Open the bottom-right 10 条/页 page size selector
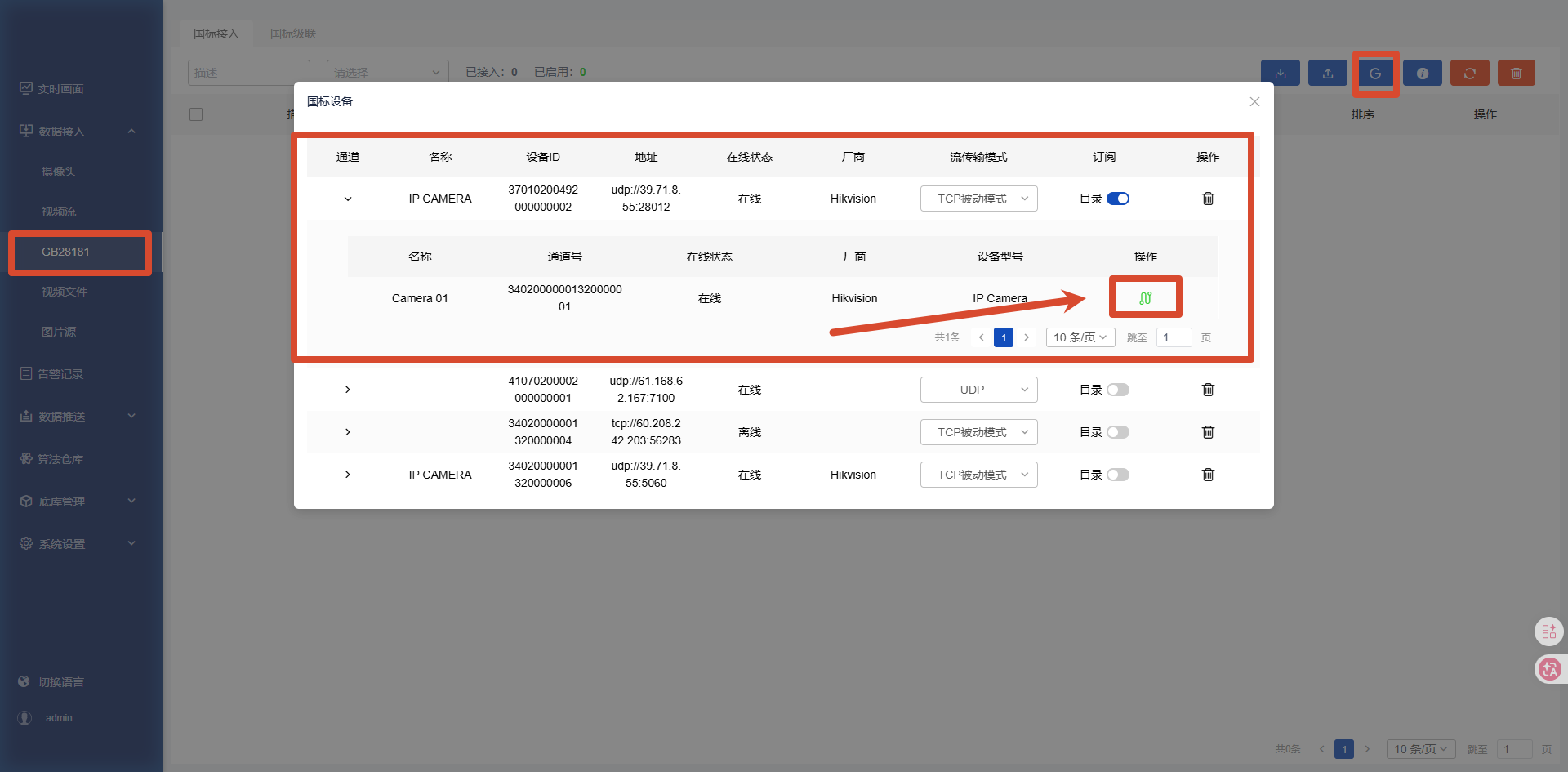Image resolution: width=1568 pixels, height=772 pixels. point(1421,749)
